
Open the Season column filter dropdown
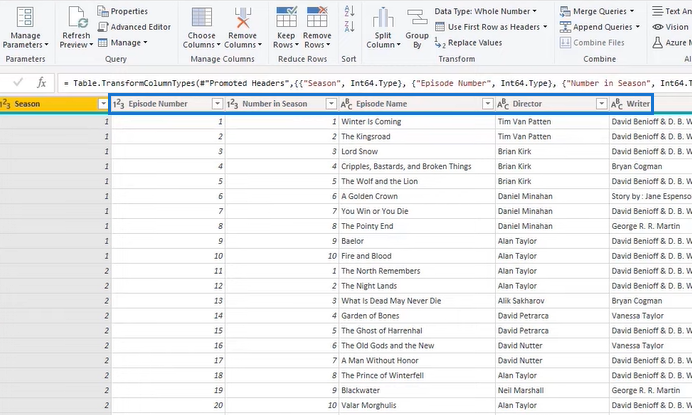(x=103, y=104)
